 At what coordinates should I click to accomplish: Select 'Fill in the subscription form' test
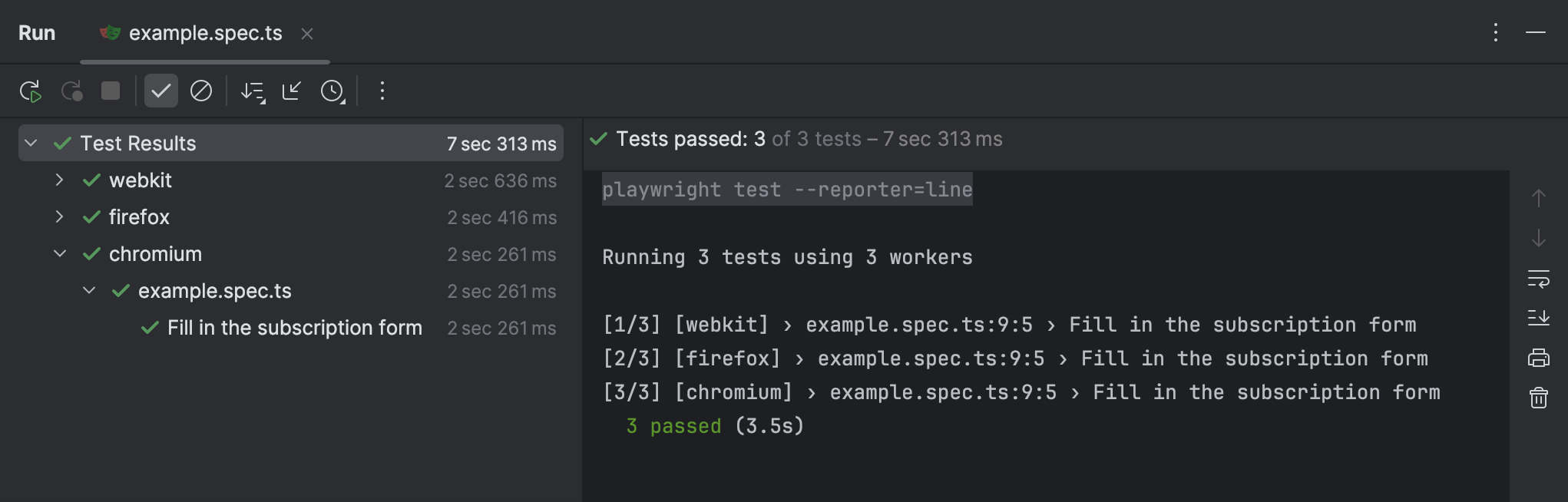[x=294, y=328]
